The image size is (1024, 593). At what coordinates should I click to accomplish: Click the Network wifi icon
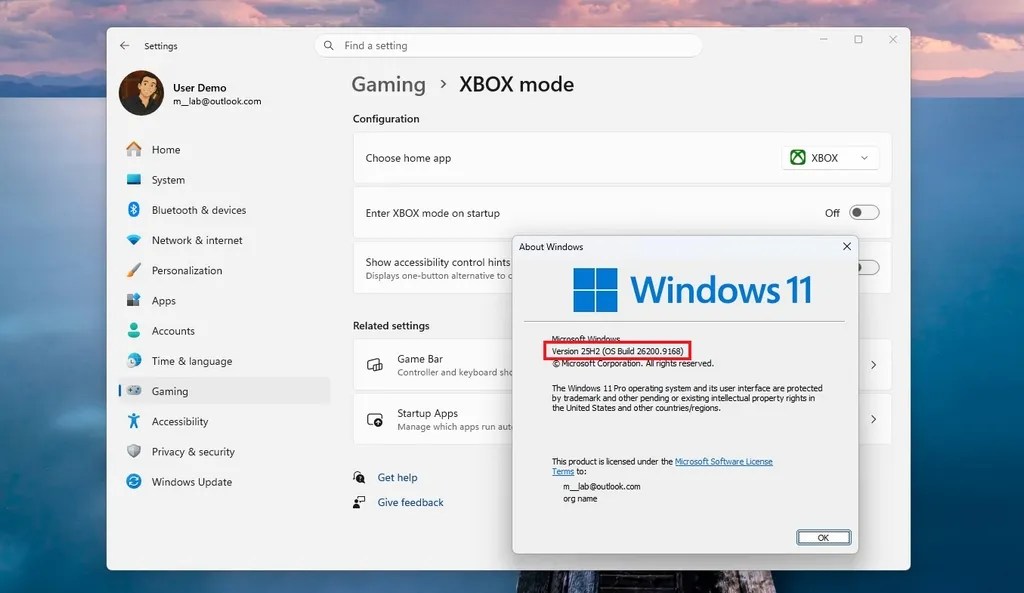134,240
